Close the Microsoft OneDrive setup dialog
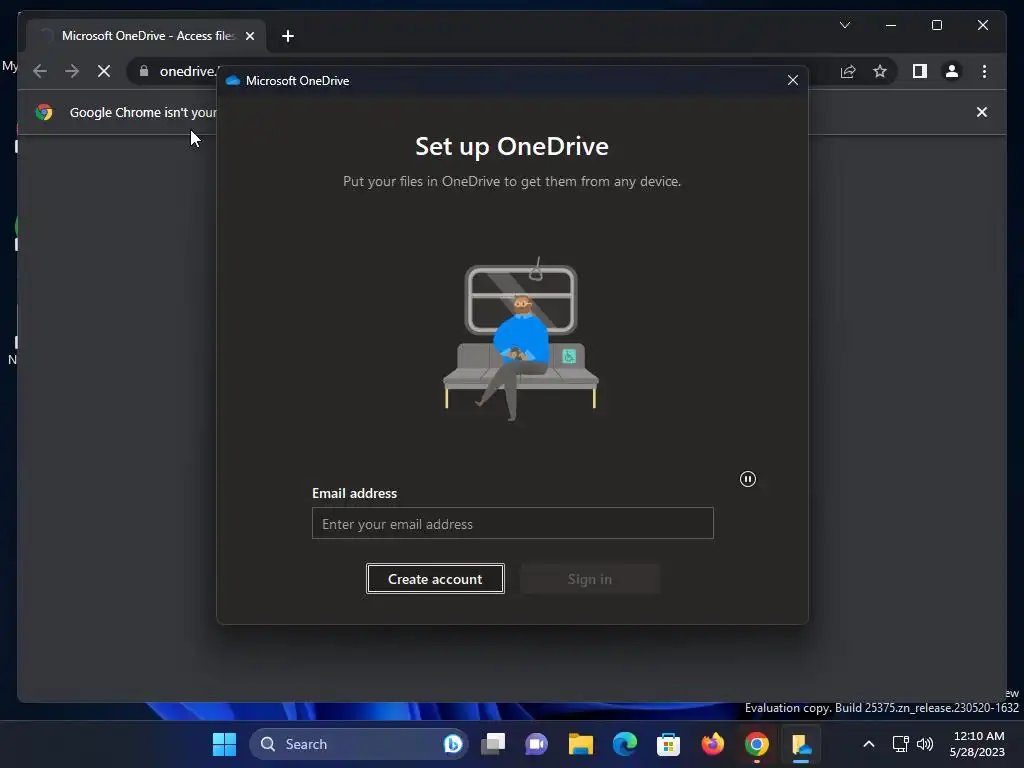The width and height of the screenshot is (1024, 768). click(793, 80)
